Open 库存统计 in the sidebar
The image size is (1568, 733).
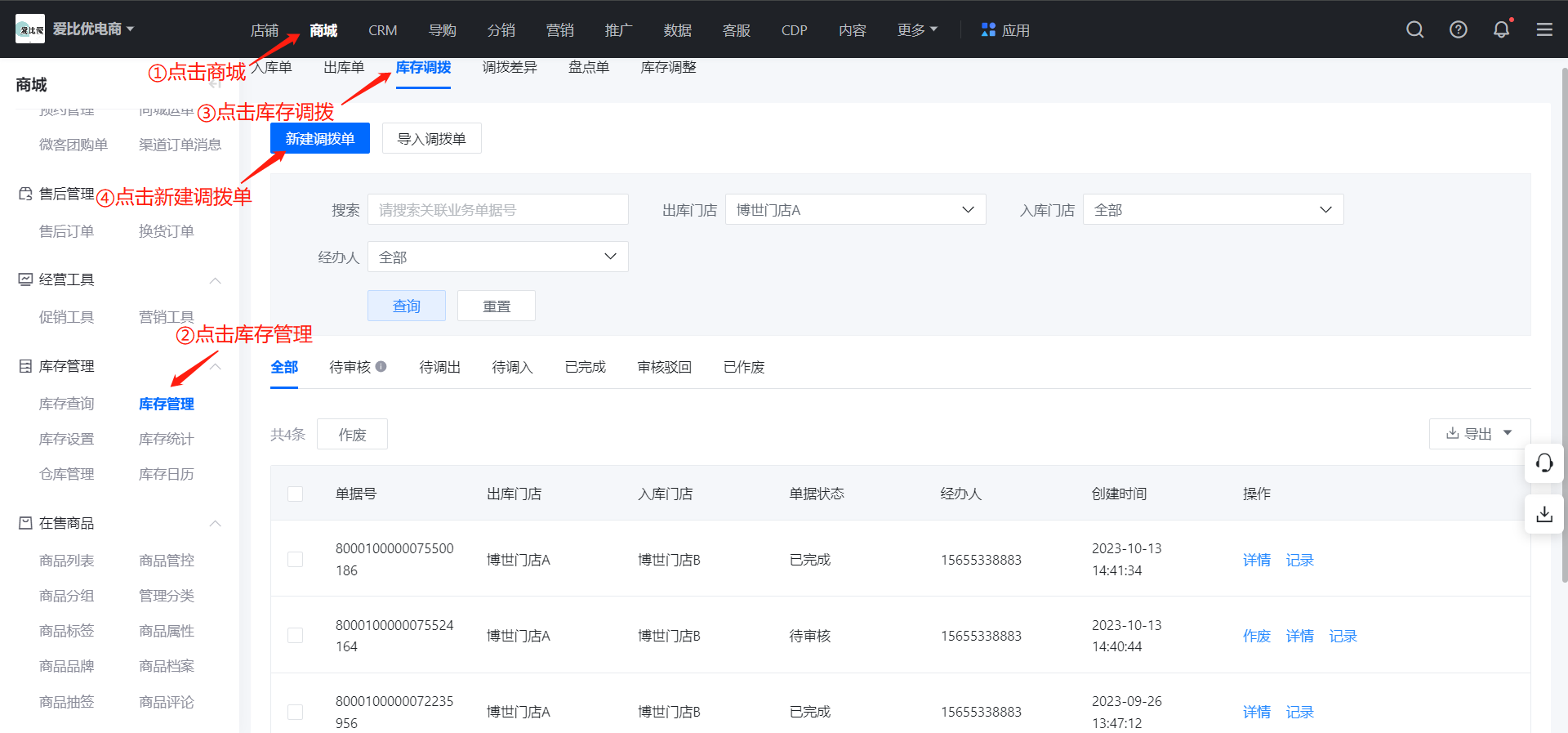[x=167, y=439]
